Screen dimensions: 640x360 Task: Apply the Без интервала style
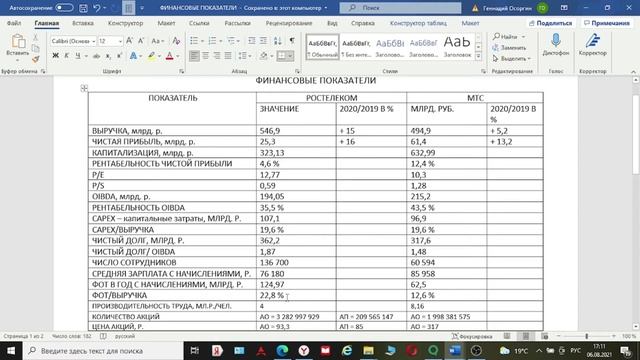[x=356, y=47]
